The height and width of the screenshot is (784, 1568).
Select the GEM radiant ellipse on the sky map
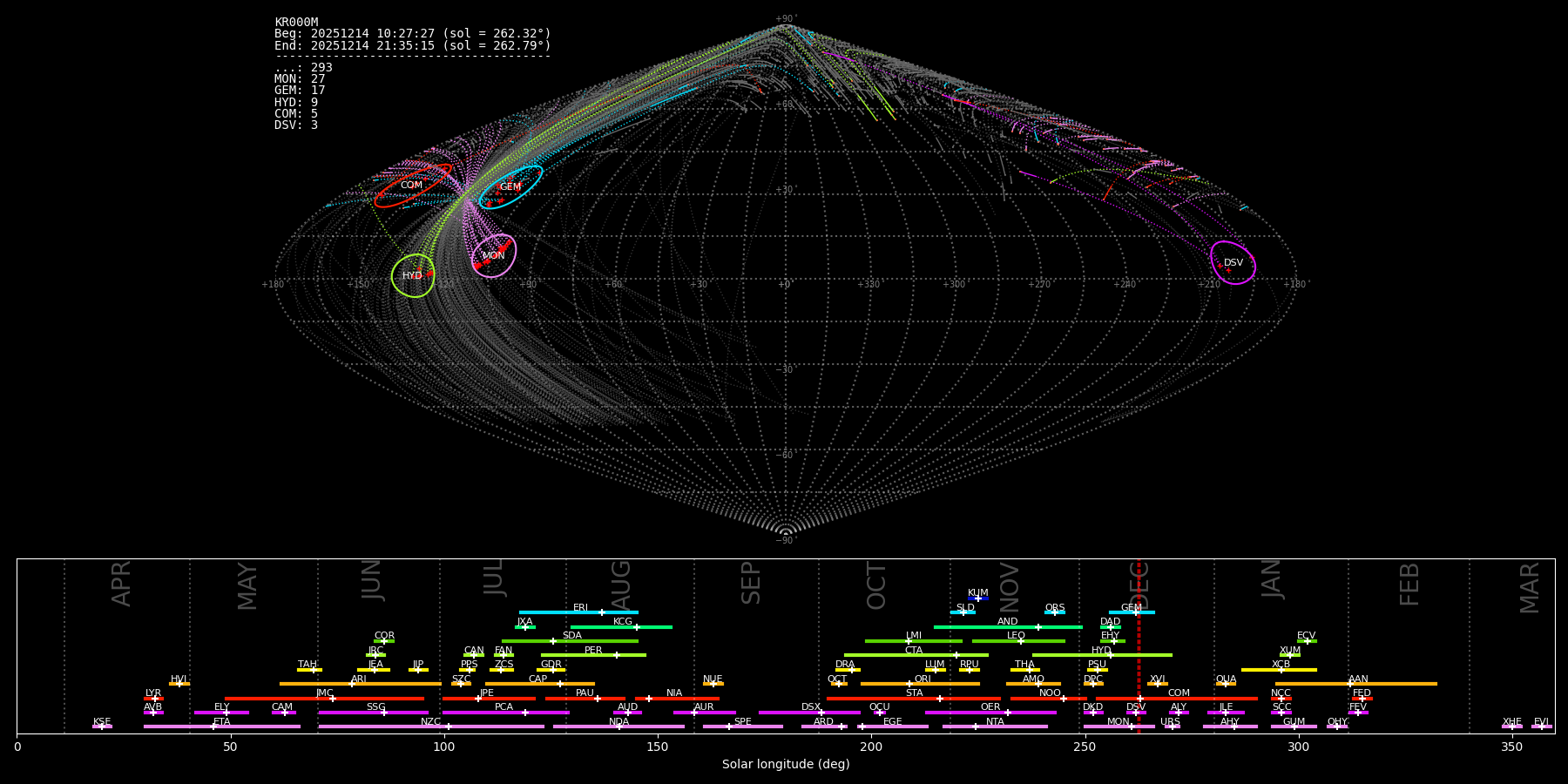tap(510, 187)
